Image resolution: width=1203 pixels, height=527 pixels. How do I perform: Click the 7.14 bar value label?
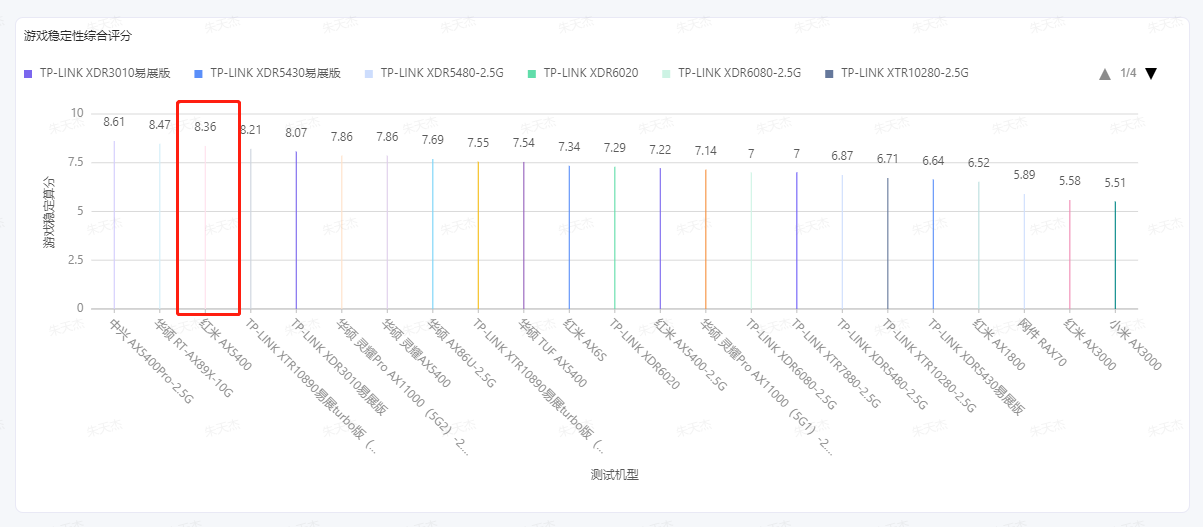pyautogui.click(x=706, y=151)
